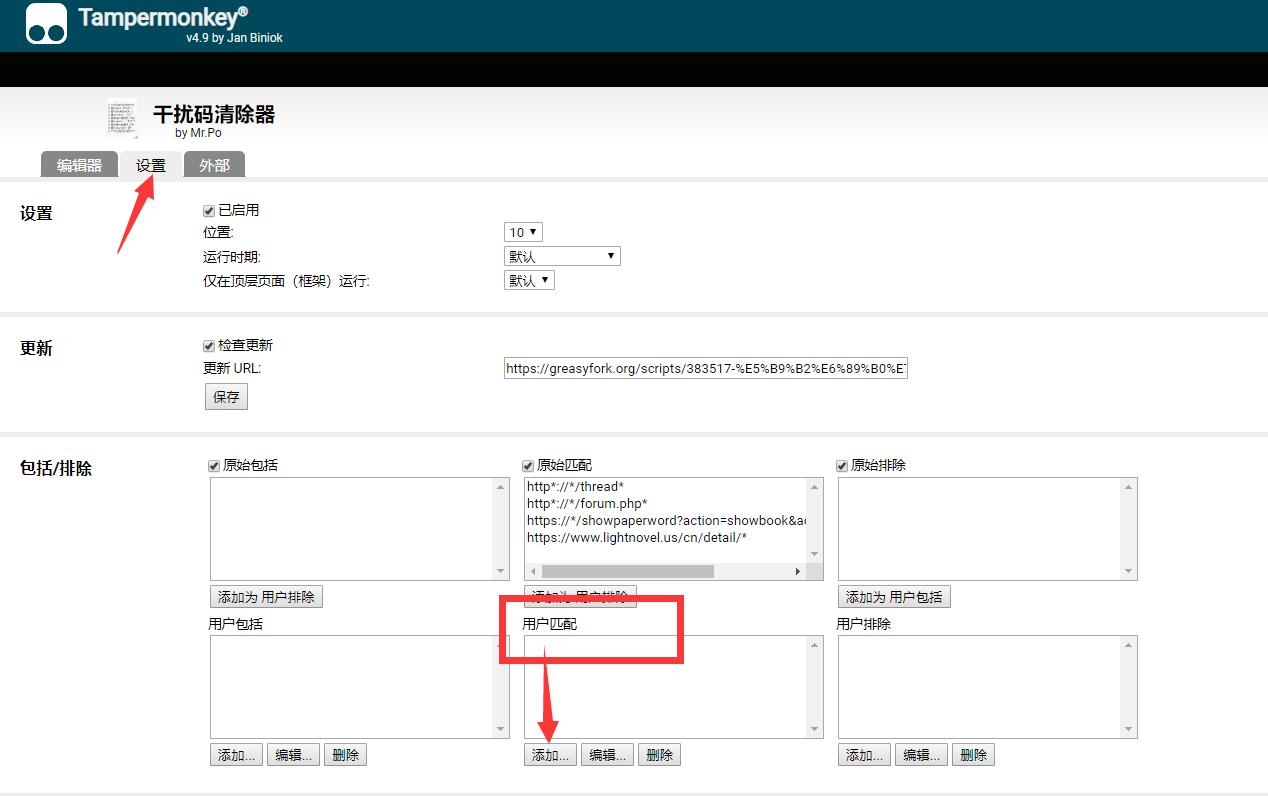Click right scroll arrow of 原始匹配 list
This screenshot has height=796, width=1268.
pyautogui.click(x=798, y=571)
